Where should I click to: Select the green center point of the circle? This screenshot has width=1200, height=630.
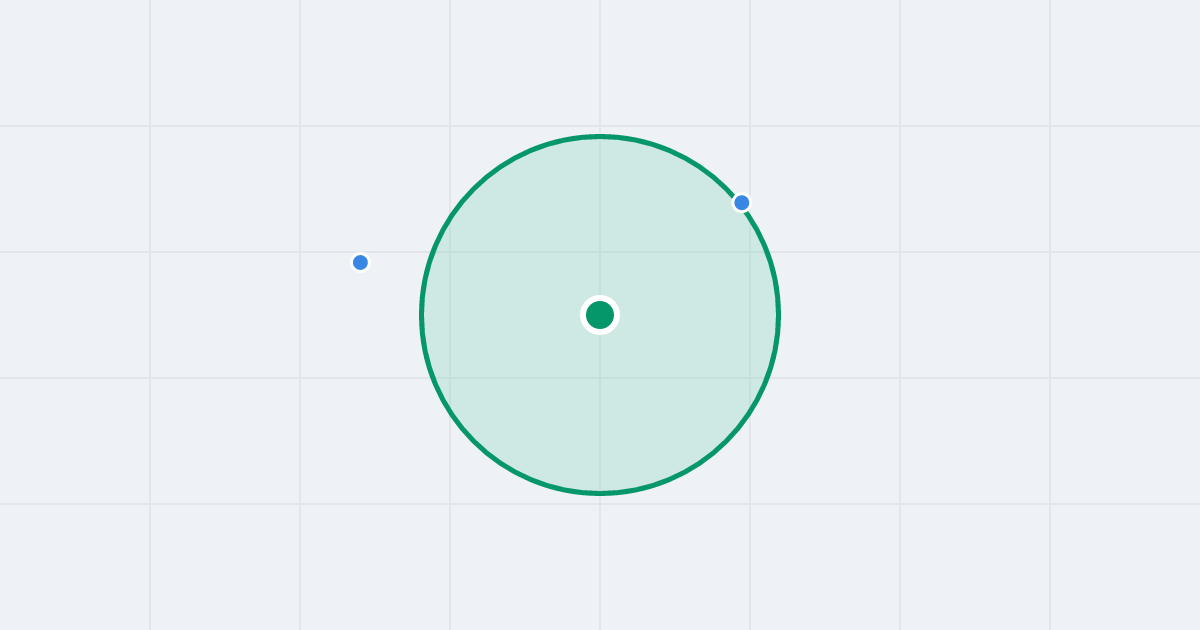(x=600, y=315)
